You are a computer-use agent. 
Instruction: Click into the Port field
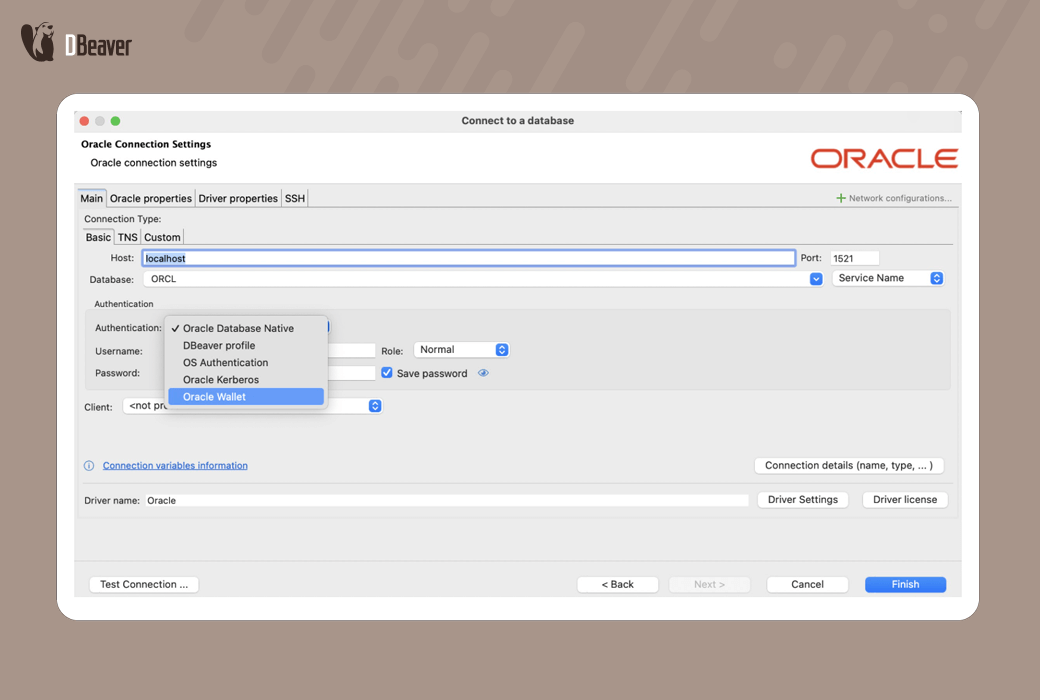click(x=854, y=258)
